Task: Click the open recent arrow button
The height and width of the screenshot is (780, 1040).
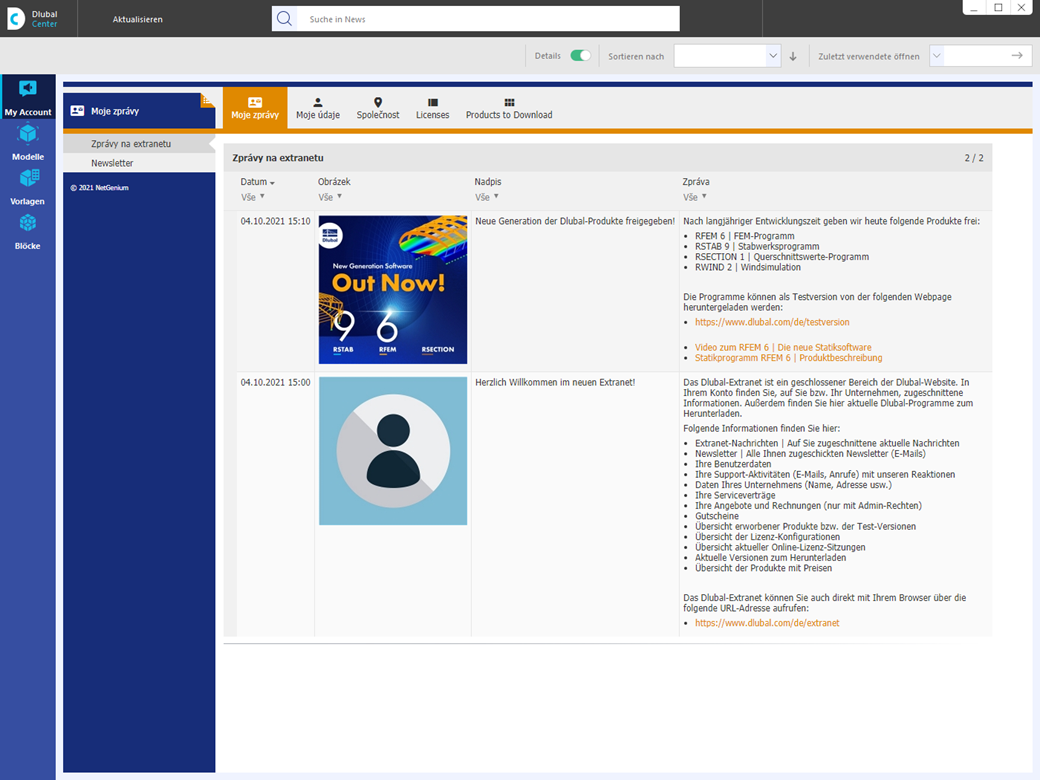Action: (x=1017, y=56)
